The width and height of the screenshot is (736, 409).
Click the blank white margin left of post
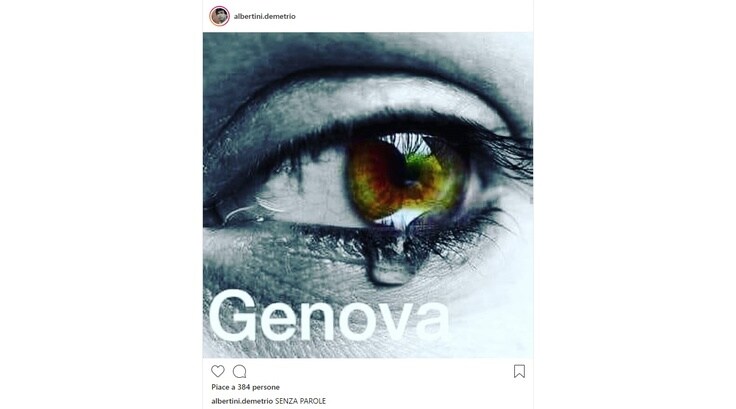101,204
